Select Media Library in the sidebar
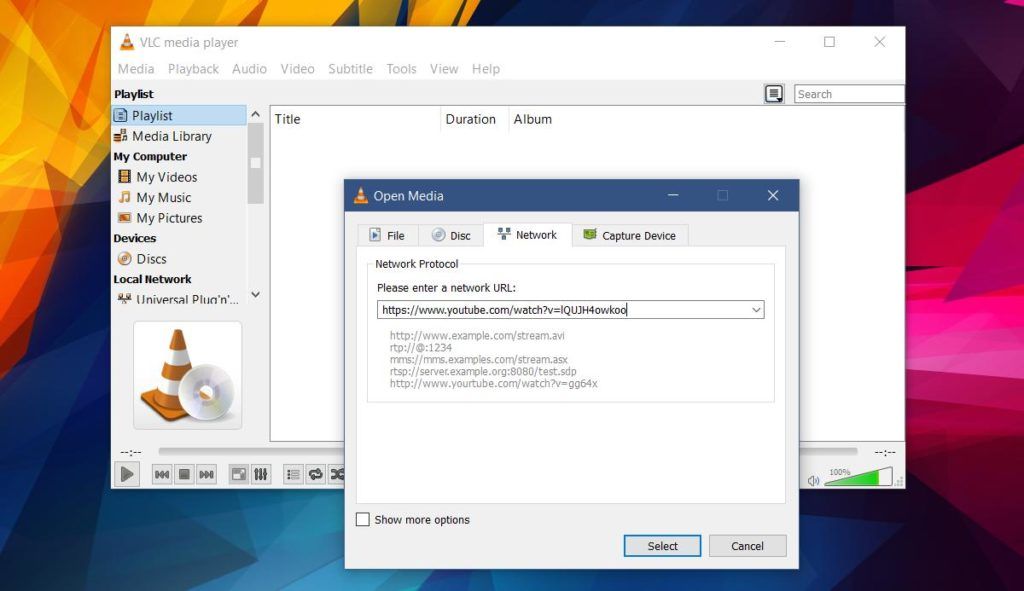 [x=171, y=136]
